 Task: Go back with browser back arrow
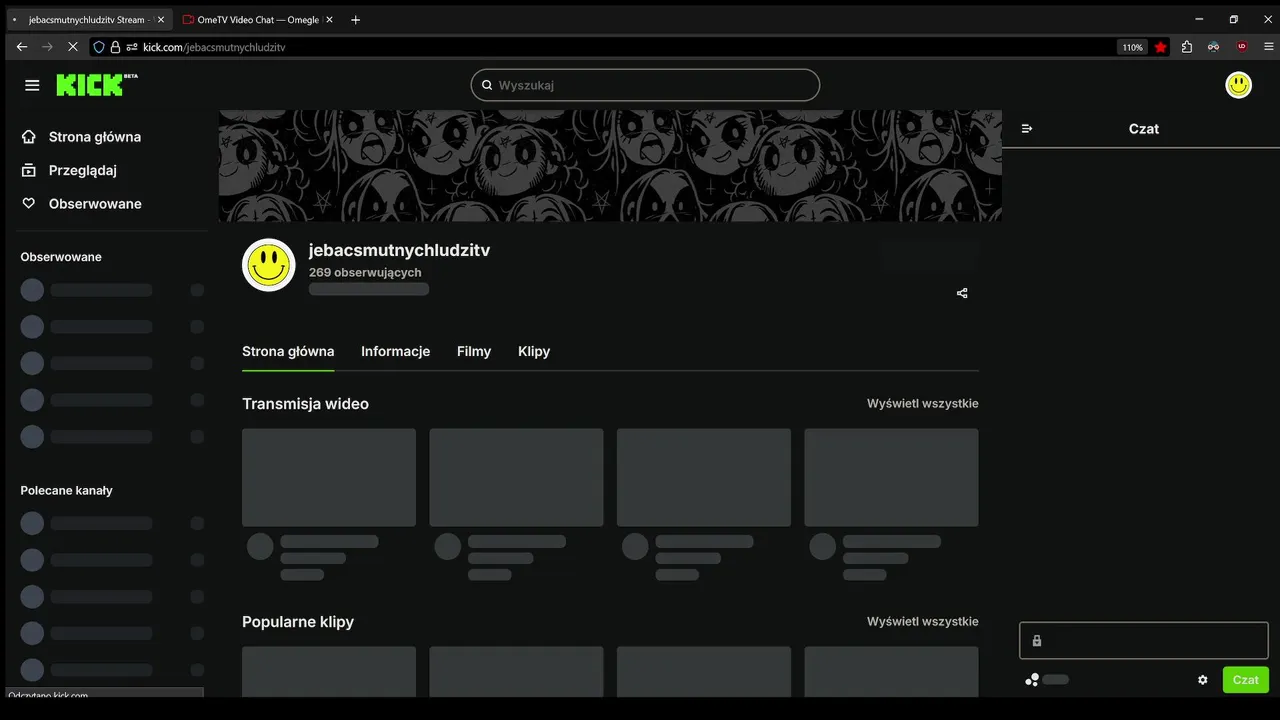click(22, 47)
